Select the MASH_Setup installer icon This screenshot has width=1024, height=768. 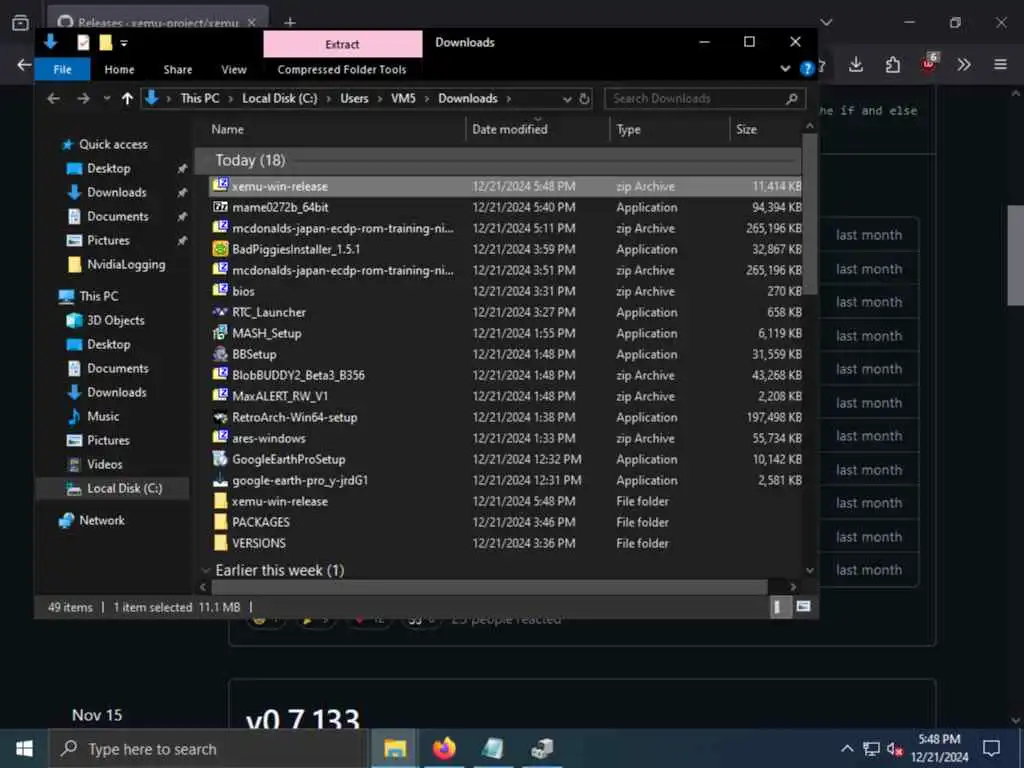[220, 333]
